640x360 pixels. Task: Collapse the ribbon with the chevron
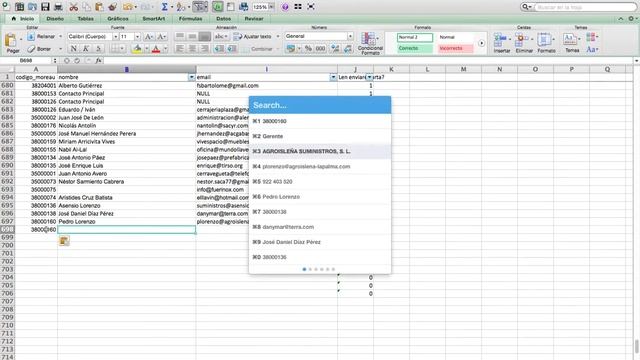pos(621,19)
